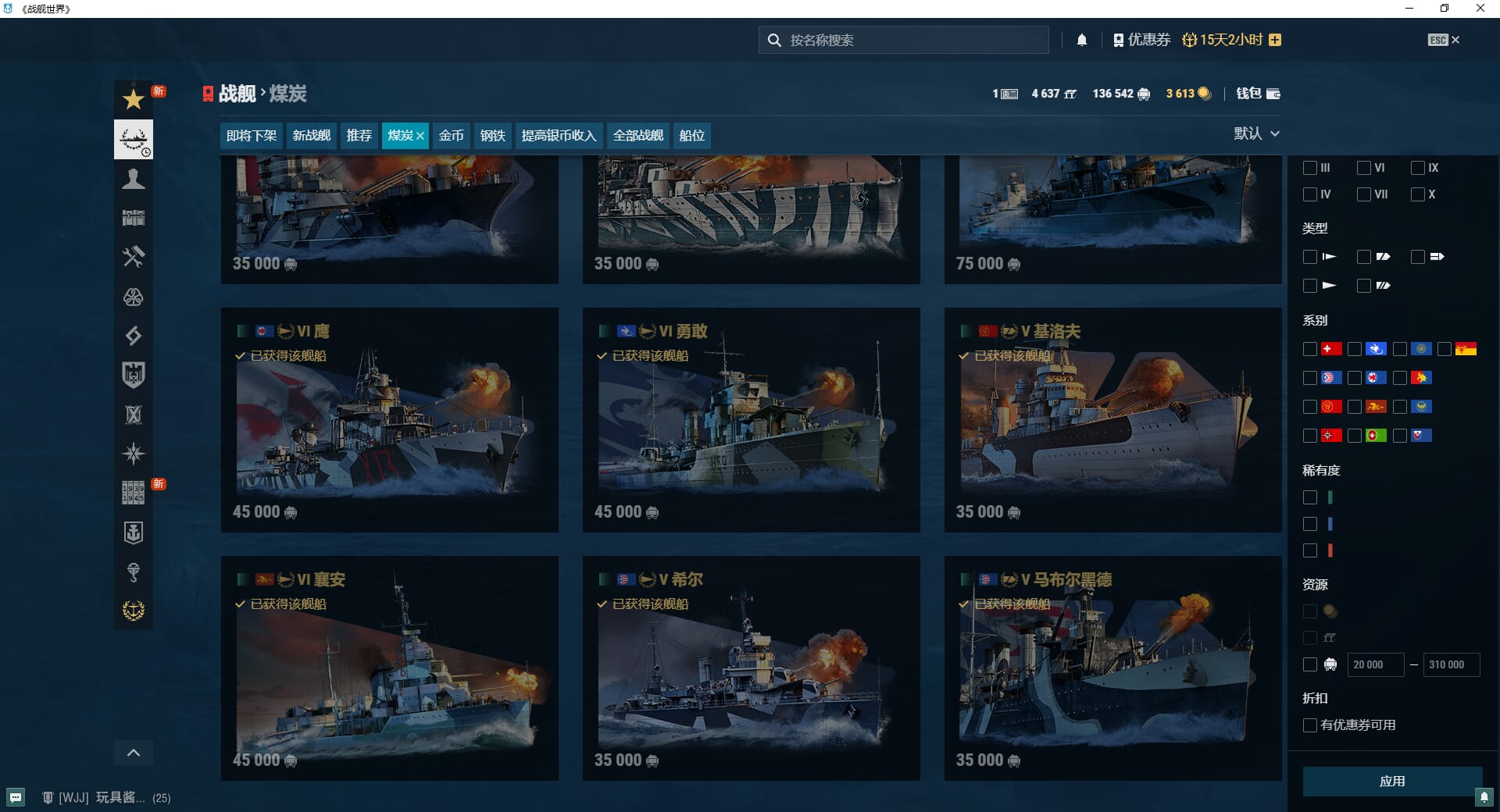Open the chat icon at bottom left
Screen dimensions: 1500x812
coord(16,797)
